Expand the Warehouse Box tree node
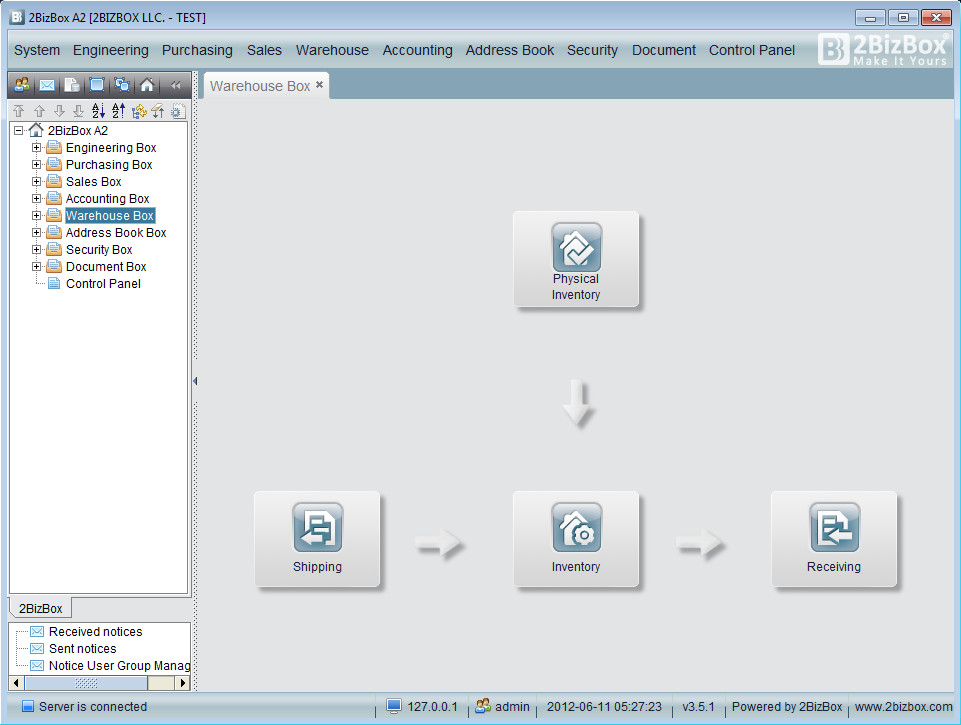Screen dimensions: 961x725 36,216
